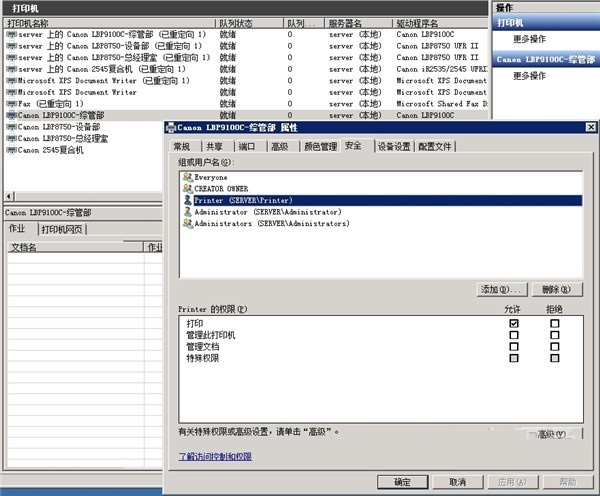Expand 更多操作 under 打印机 actions
The width and height of the screenshot is (600, 496).
click(x=529, y=39)
